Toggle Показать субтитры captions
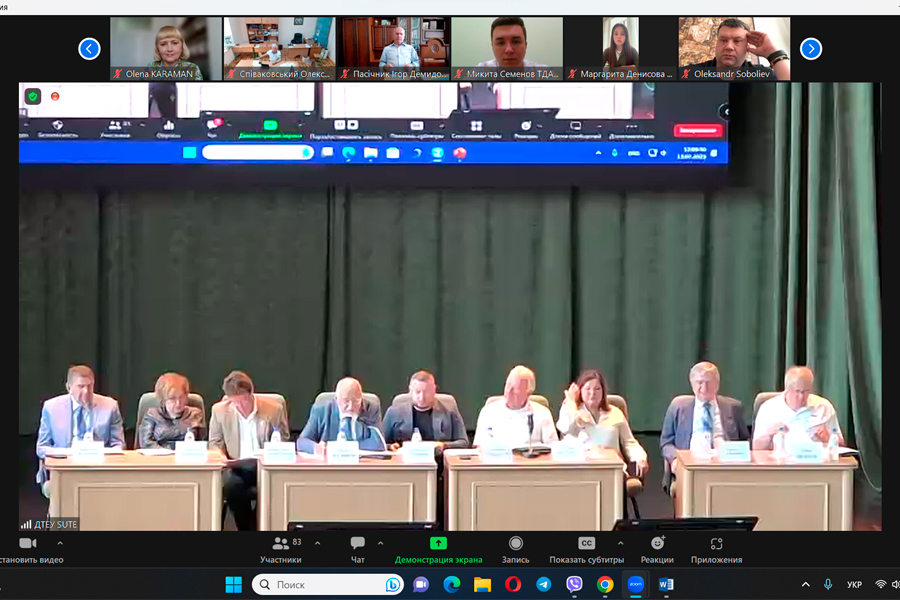900x600 pixels. click(x=587, y=549)
